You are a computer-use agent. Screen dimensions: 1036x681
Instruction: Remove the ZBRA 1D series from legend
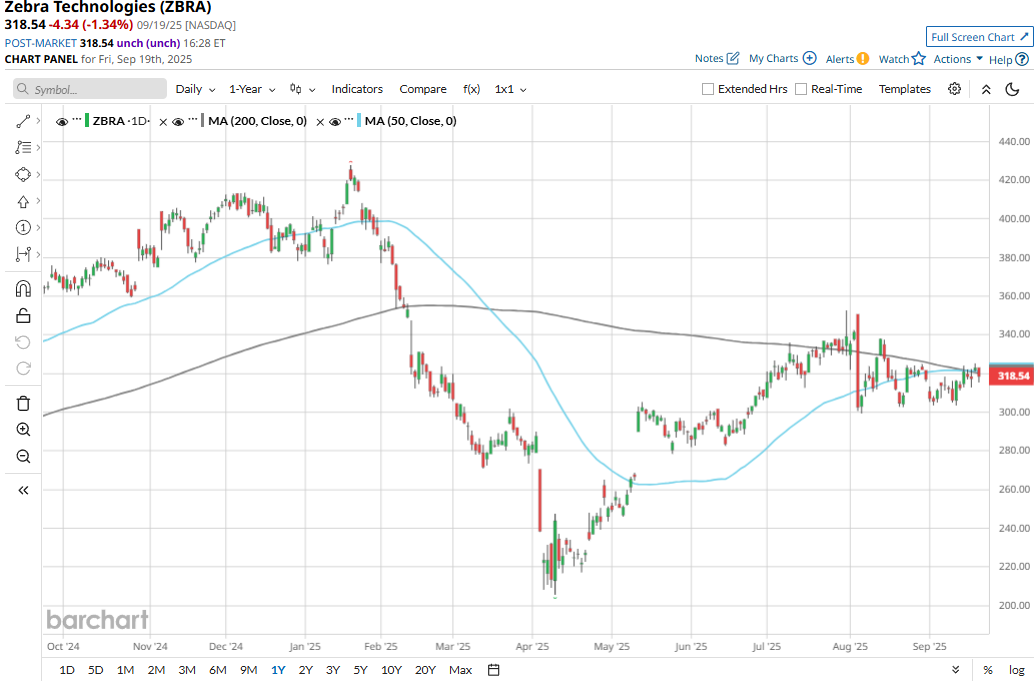coord(163,122)
